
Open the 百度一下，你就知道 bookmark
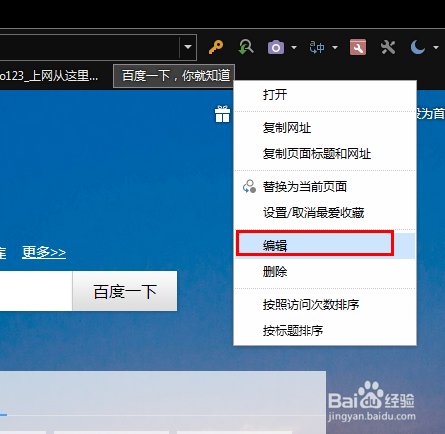point(174,76)
